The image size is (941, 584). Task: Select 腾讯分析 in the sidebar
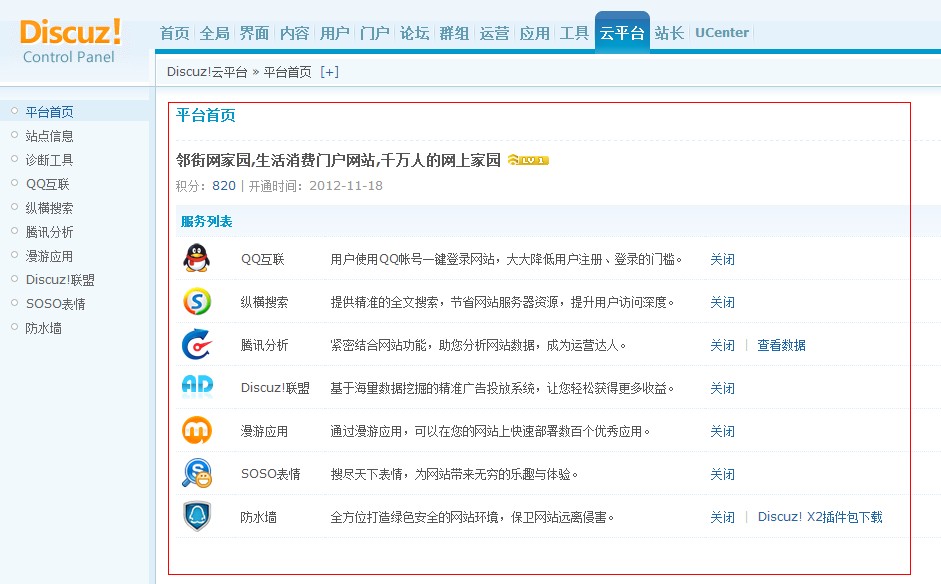pyautogui.click(x=49, y=232)
